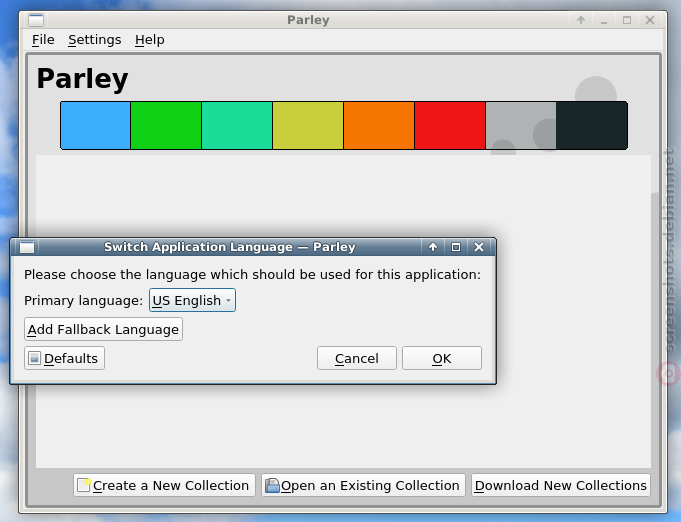The image size is (681, 522).
Task: Open the File menu
Action: coord(43,40)
